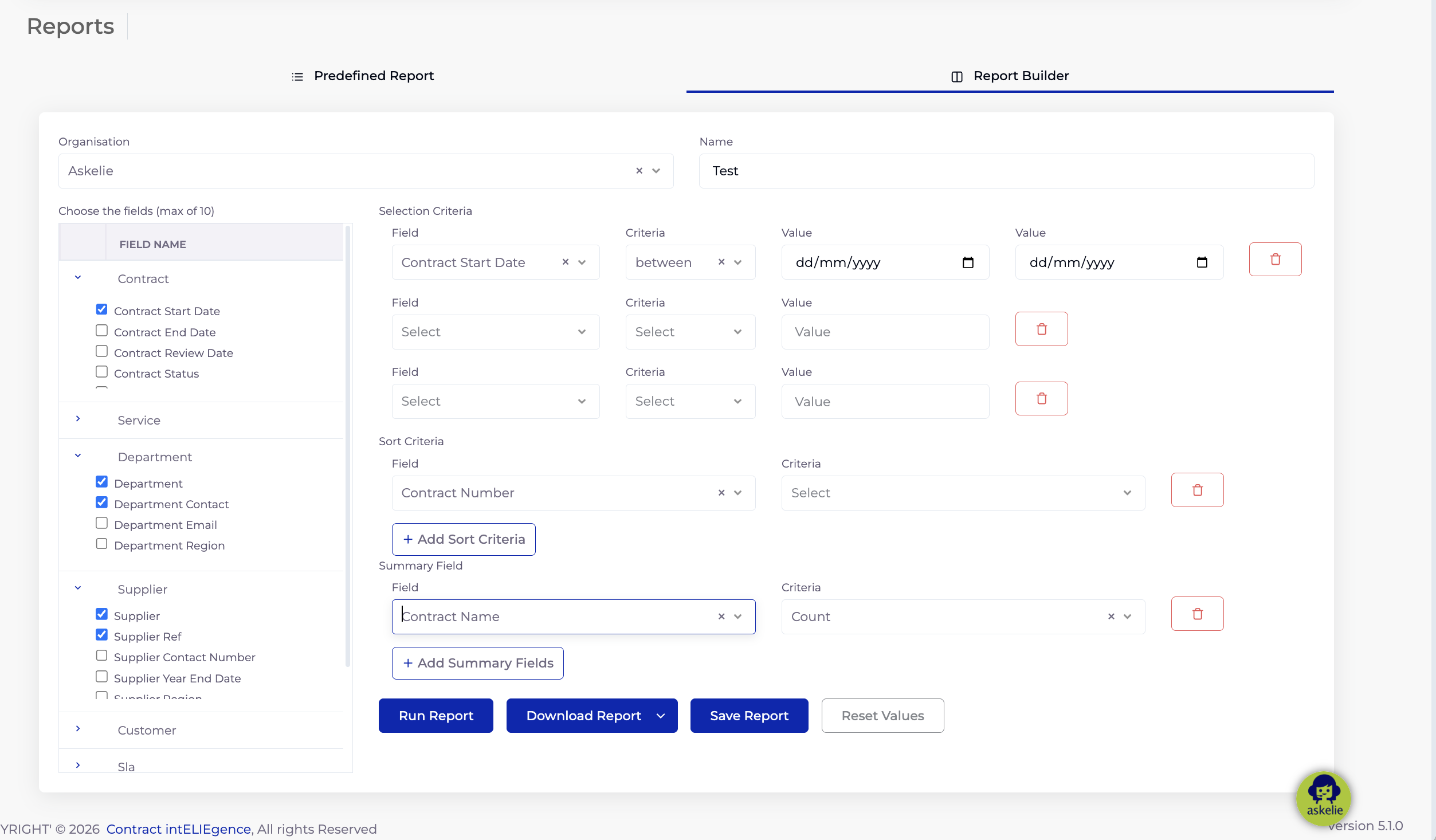The image size is (1436, 840).
Task: Clear the Contract Name summary field
Action: (721, 617)
